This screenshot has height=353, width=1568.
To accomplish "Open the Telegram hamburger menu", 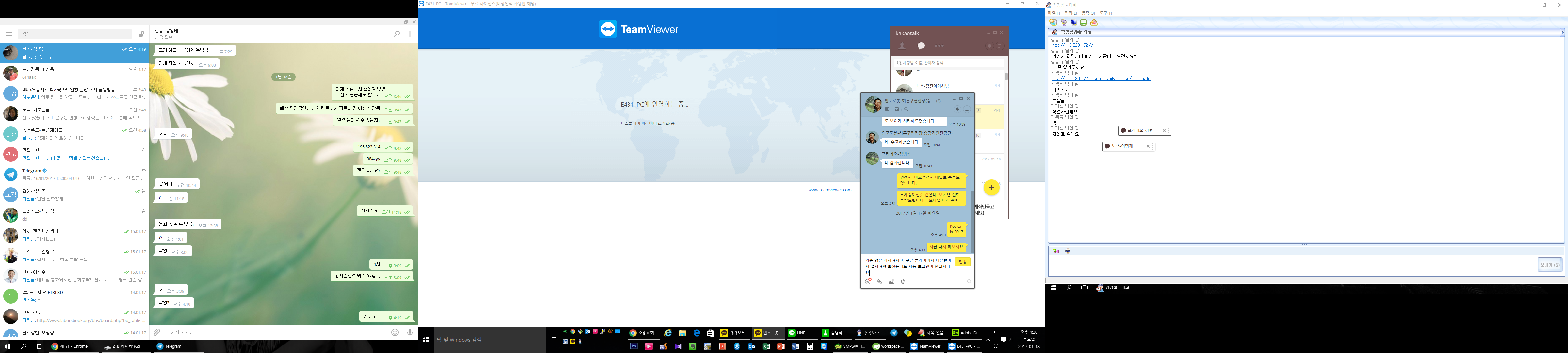I will pos(8,34).
